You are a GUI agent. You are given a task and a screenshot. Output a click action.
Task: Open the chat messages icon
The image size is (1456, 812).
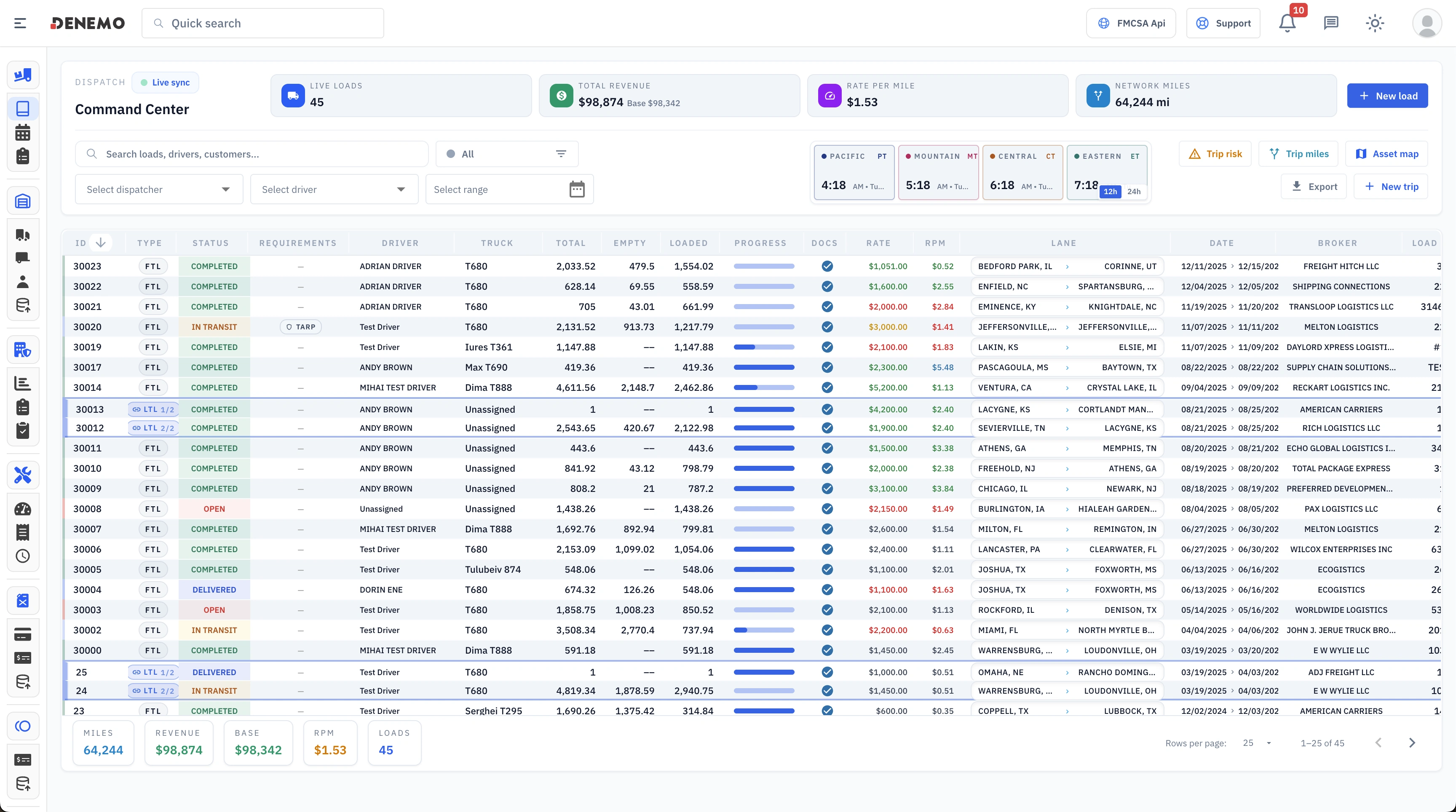tap(1331, 23)
